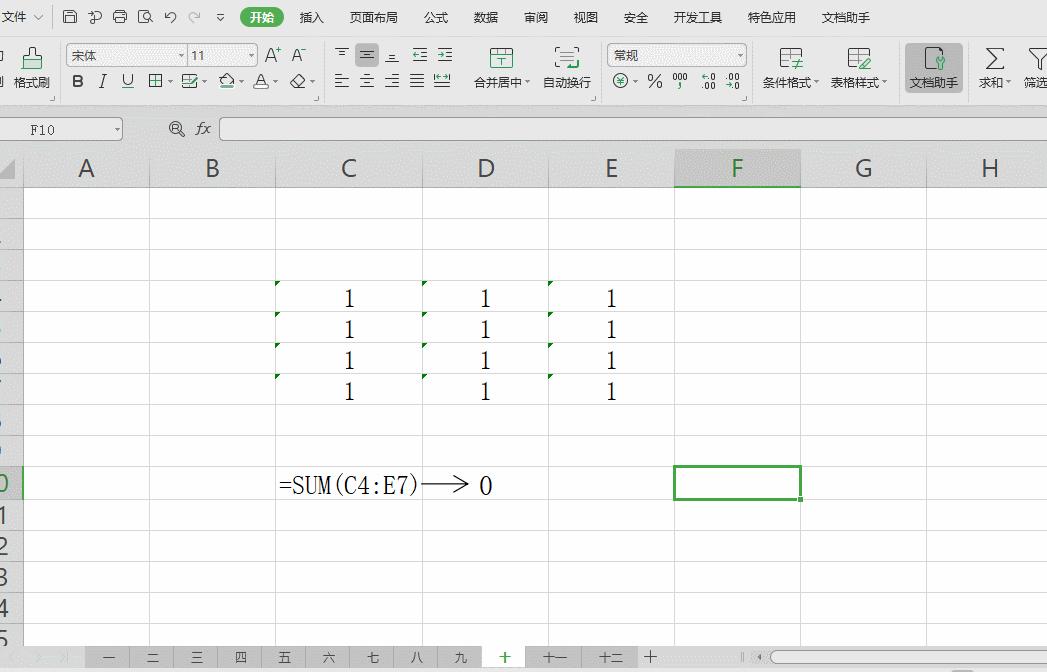Toggle justify horizontal alignment
Image resolution: width=1047 pixels, height=672 pixels.
pyautogui.click(x=417, y=81)
